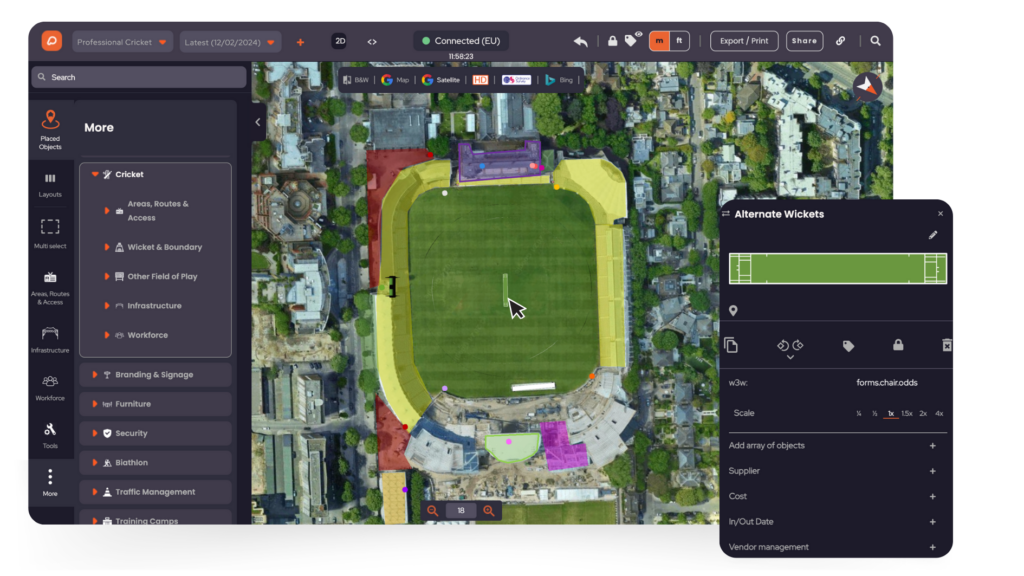Open the Professional Cricket project dropdown
The image size is (1024, 576).
(x=122, y=42)
